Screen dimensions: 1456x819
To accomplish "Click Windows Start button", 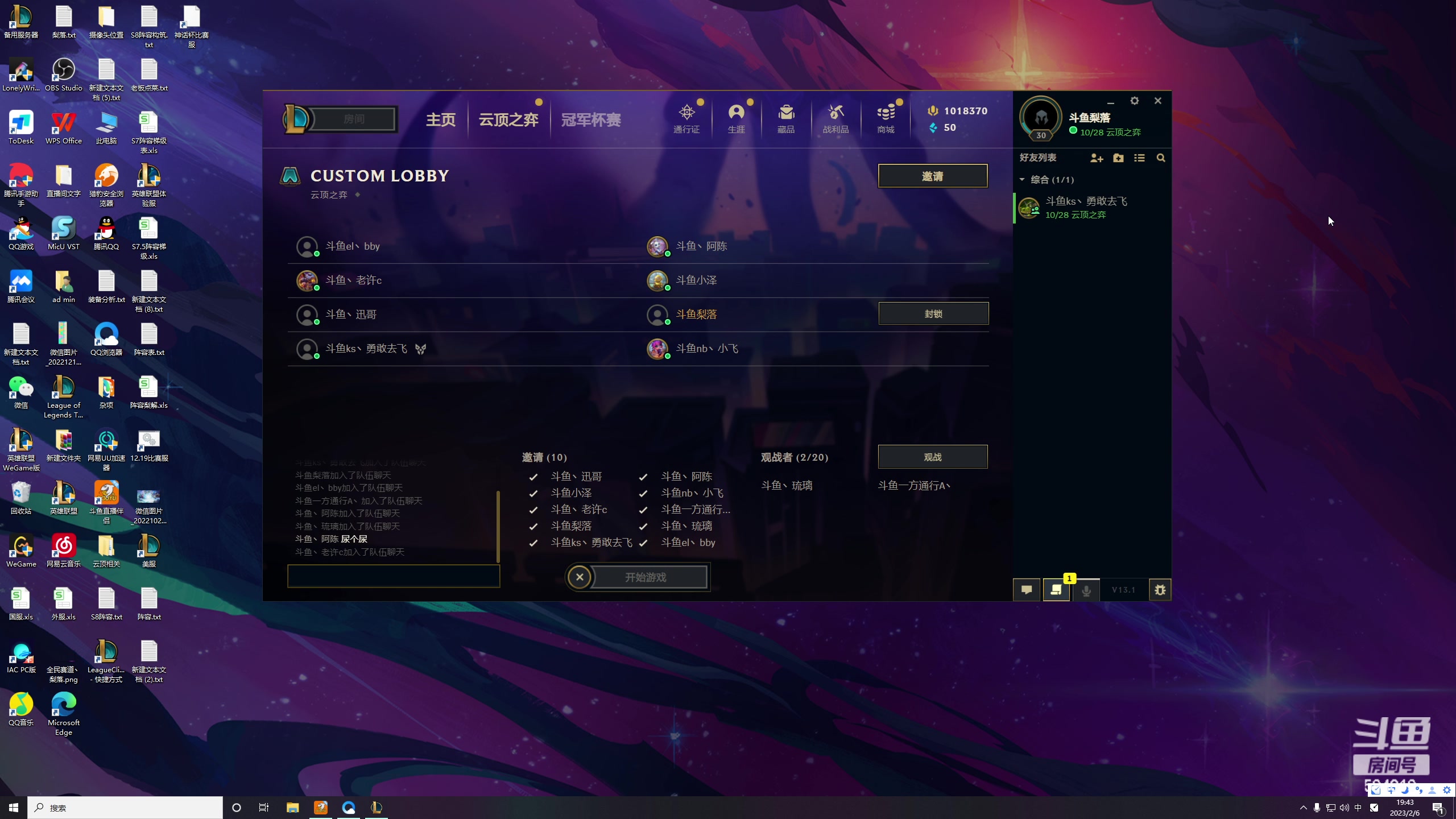I will coord(14,808).
